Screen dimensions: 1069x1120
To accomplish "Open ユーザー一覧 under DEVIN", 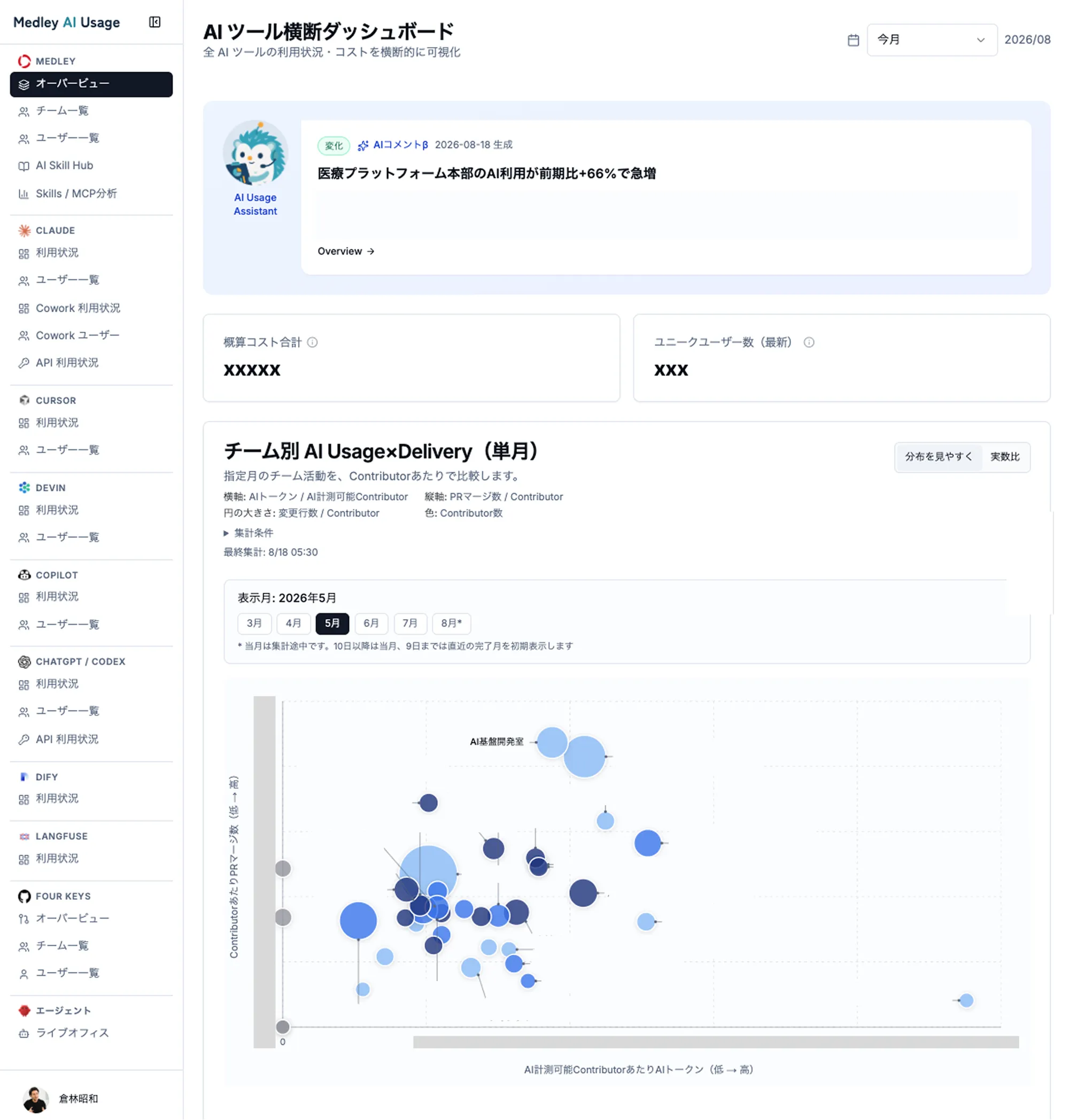I will [x=91, y=536].
